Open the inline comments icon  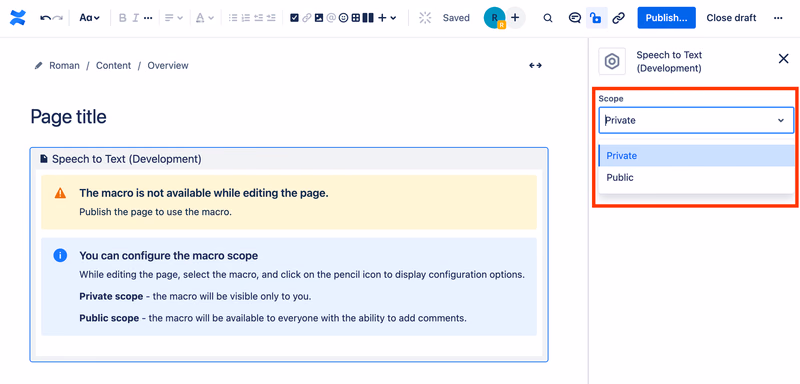(574, 18)
